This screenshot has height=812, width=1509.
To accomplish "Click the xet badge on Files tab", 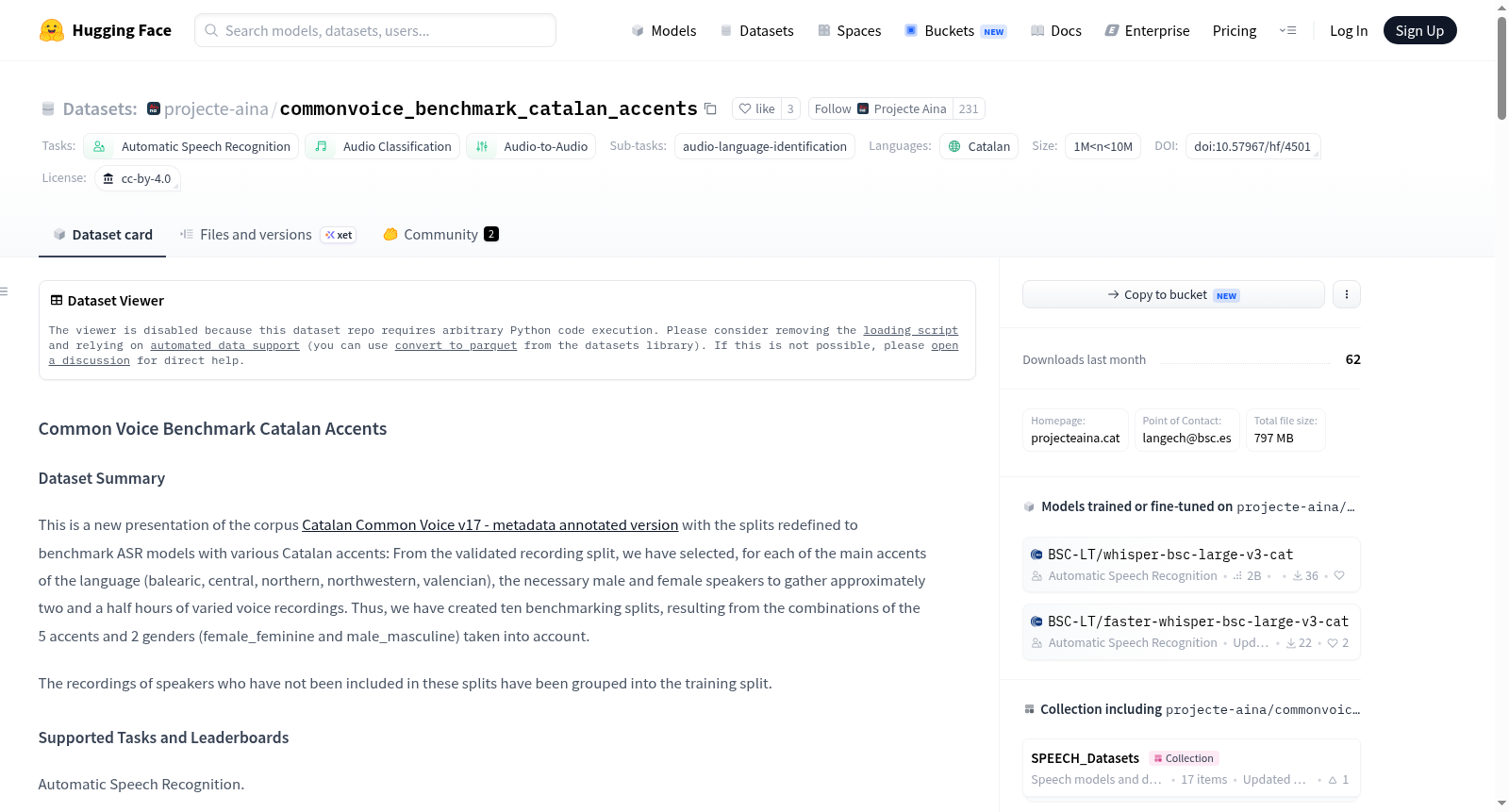I will tap(339, 235).
